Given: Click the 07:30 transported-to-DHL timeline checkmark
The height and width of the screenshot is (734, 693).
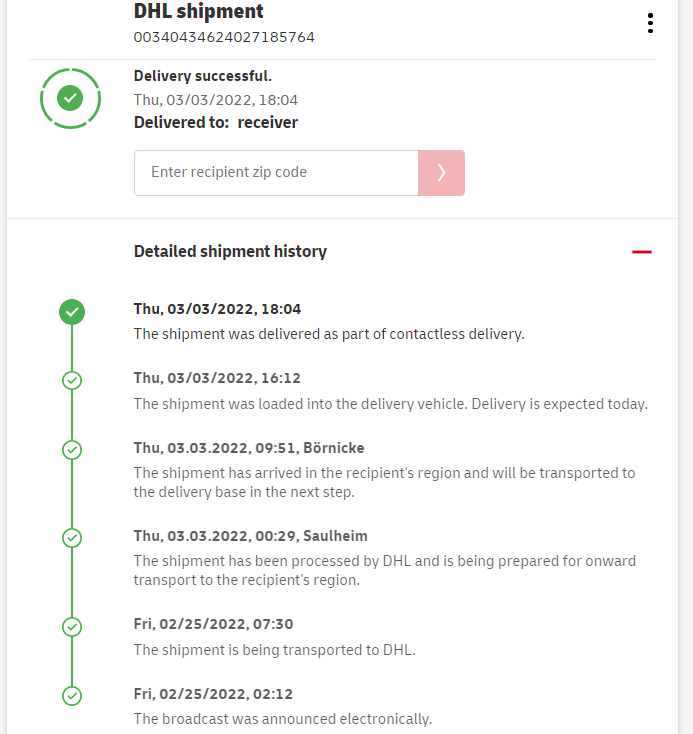Looking at the screenshot, I should coord(72,626).
